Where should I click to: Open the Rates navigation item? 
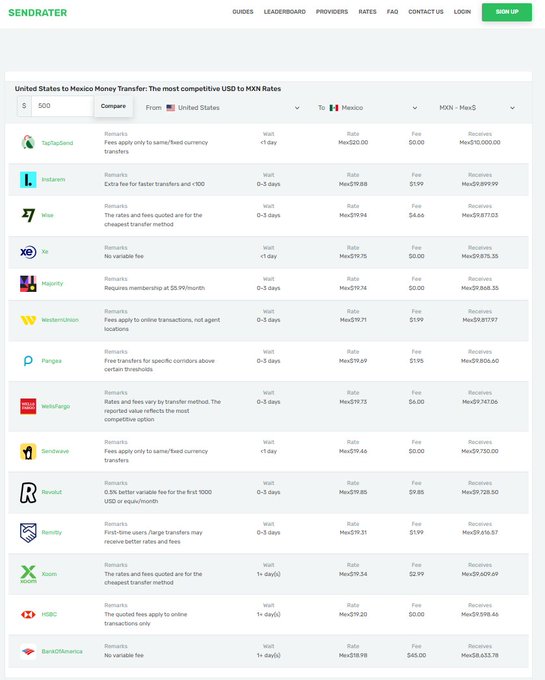tap(367, 12)
